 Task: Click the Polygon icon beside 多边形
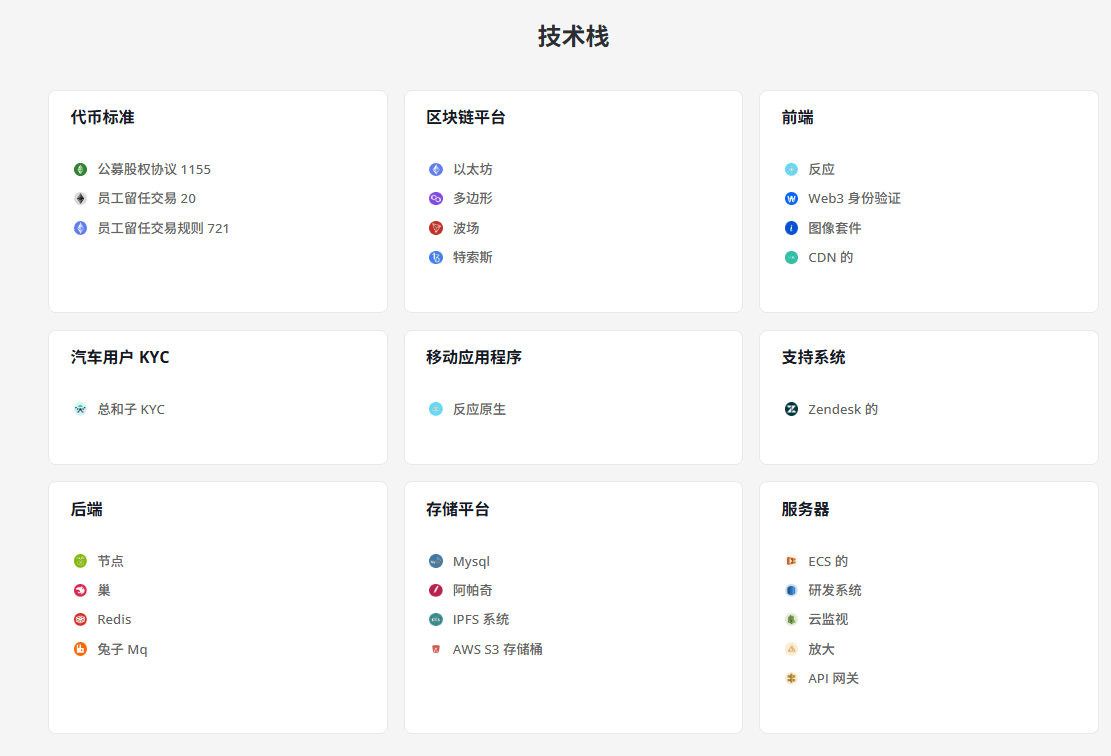[436, 199]
